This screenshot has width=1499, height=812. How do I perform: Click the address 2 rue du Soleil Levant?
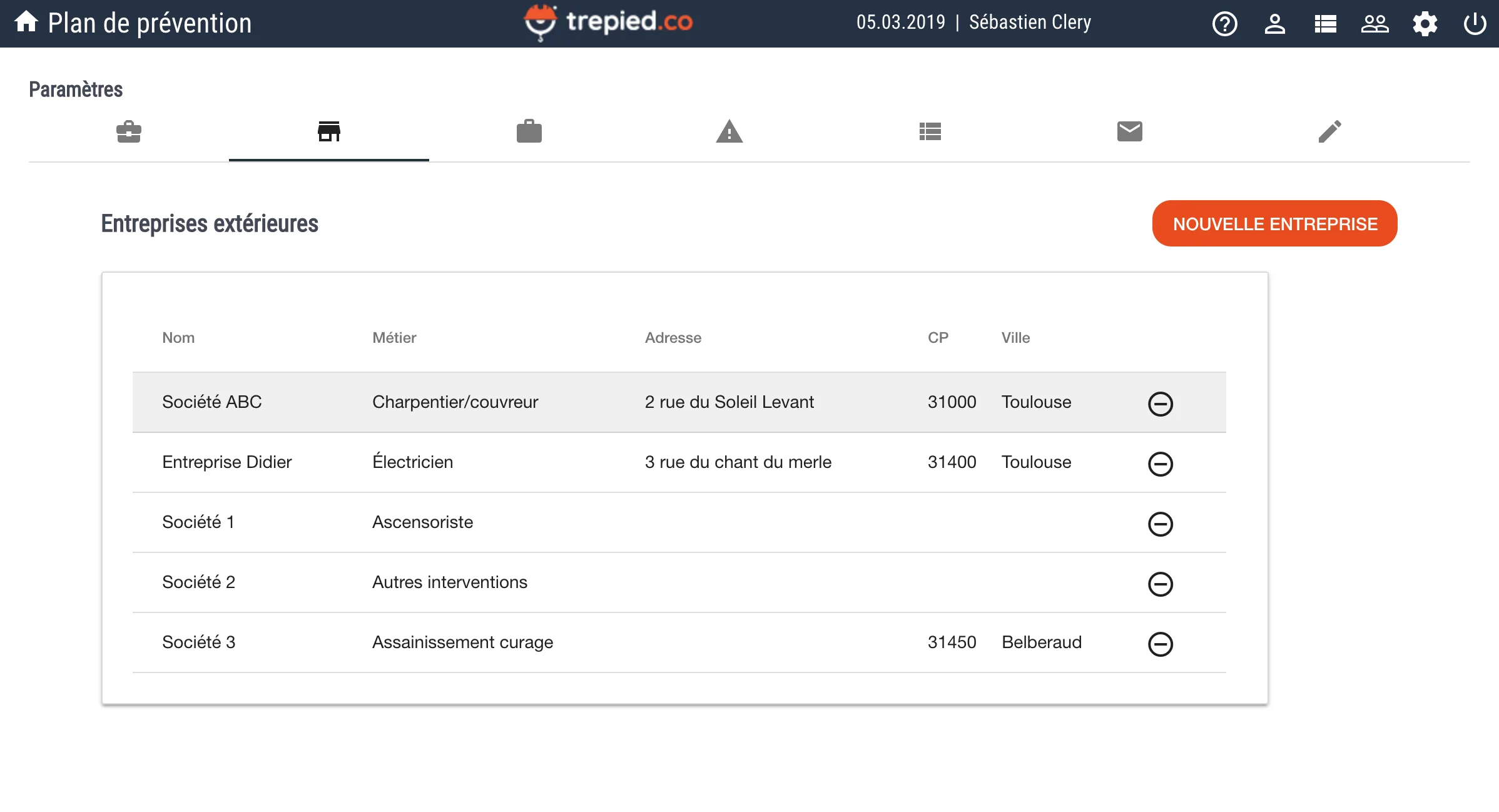729,402
